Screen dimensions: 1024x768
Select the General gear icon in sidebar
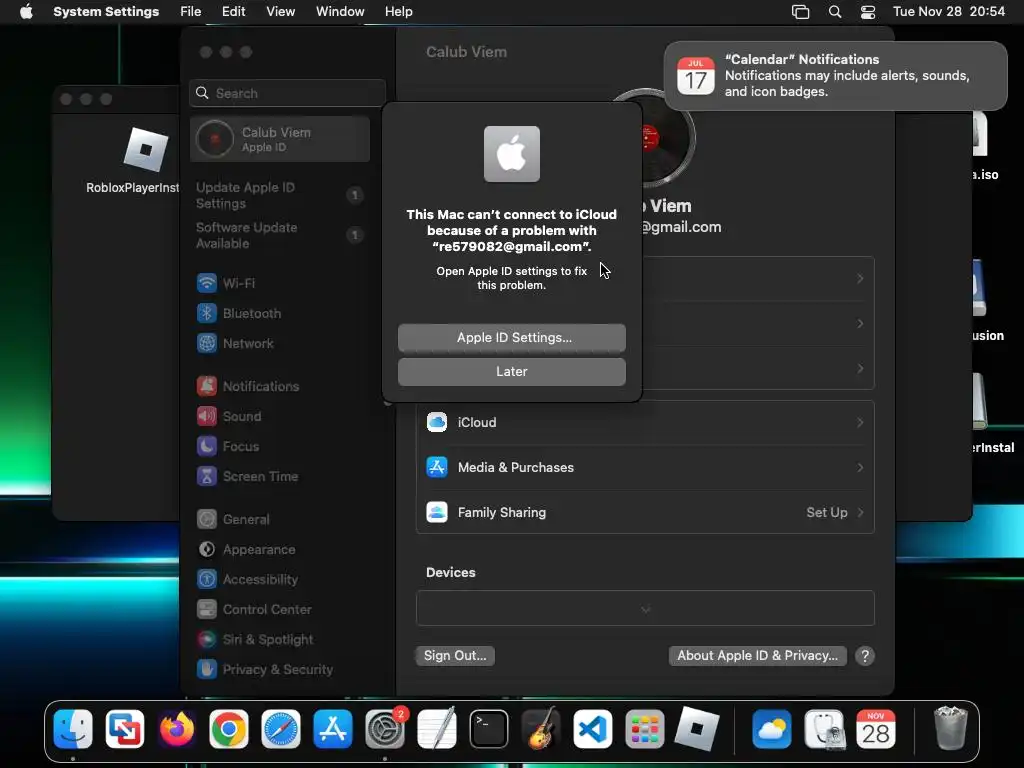click(x=206, y=519)
